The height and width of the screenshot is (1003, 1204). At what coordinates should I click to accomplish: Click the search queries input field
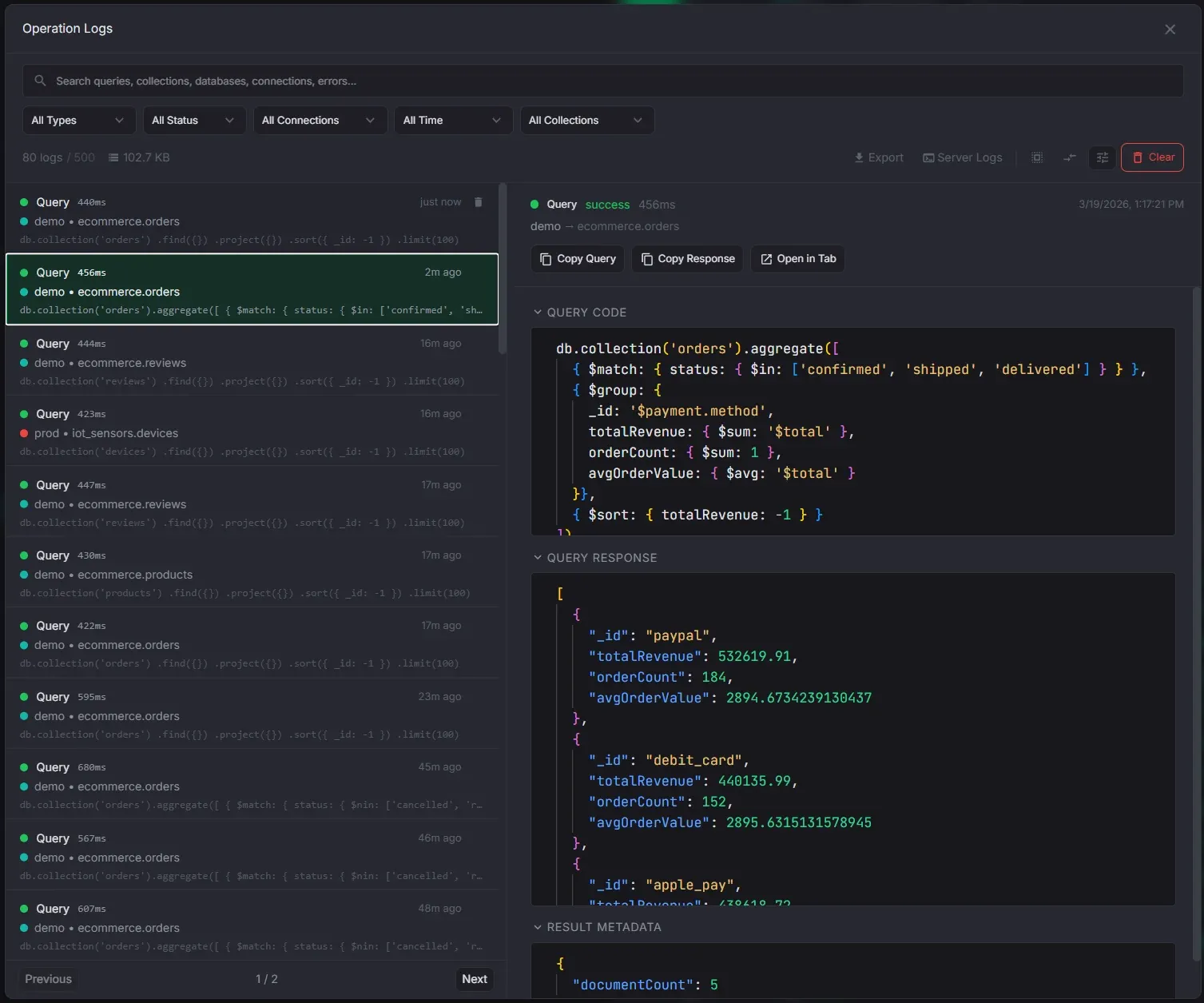point(603,82)
